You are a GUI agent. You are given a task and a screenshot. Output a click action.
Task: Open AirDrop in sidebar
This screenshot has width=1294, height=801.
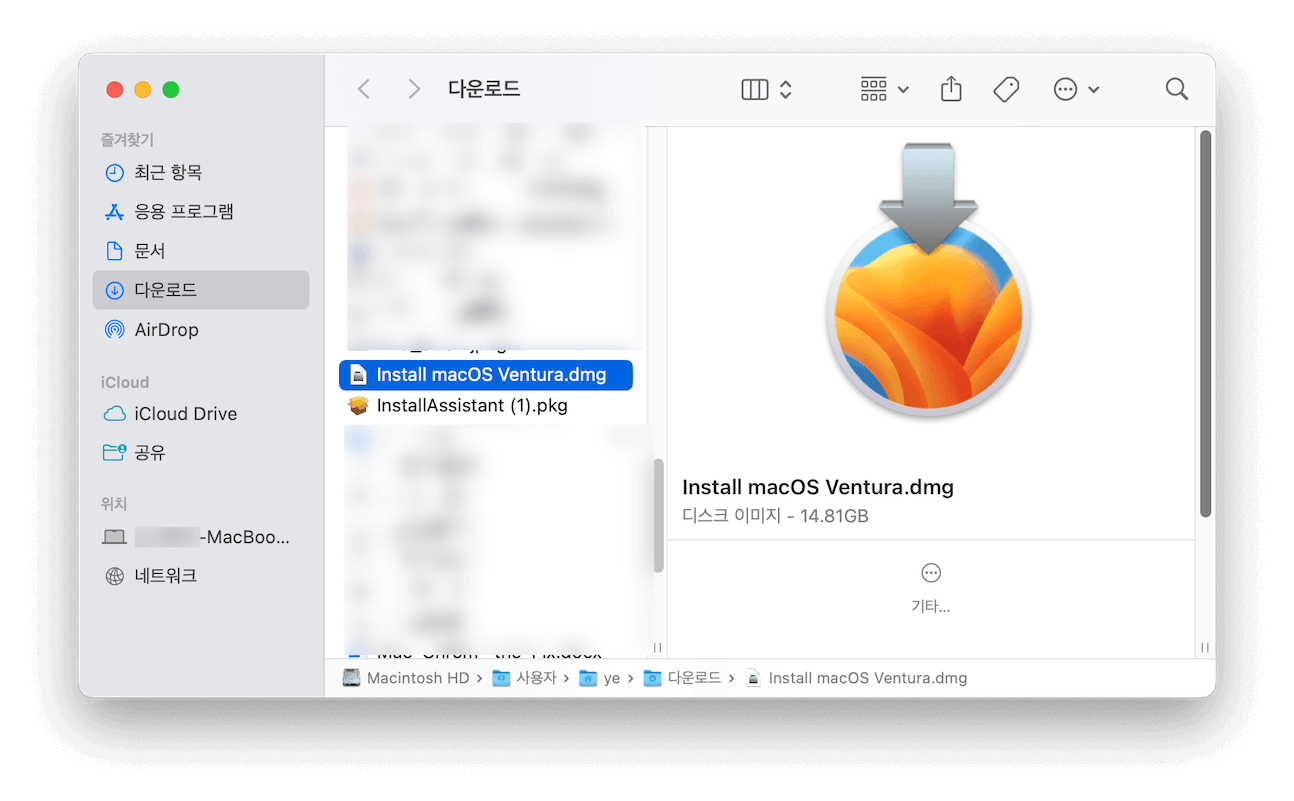(x=201, y=329)
